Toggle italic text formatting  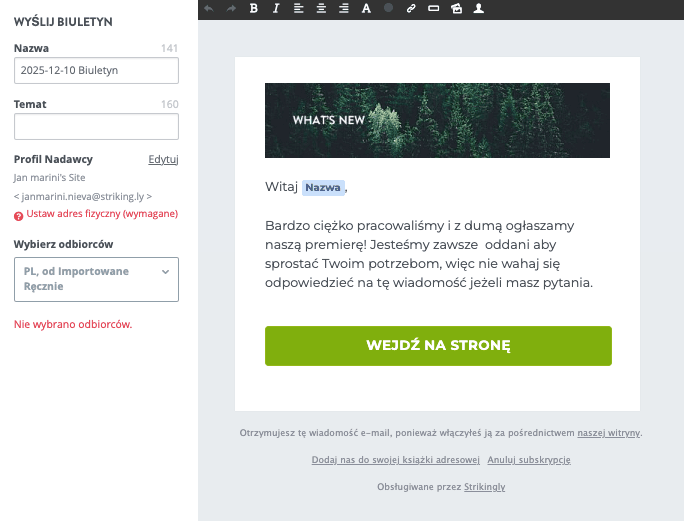(x=276, y=8)
